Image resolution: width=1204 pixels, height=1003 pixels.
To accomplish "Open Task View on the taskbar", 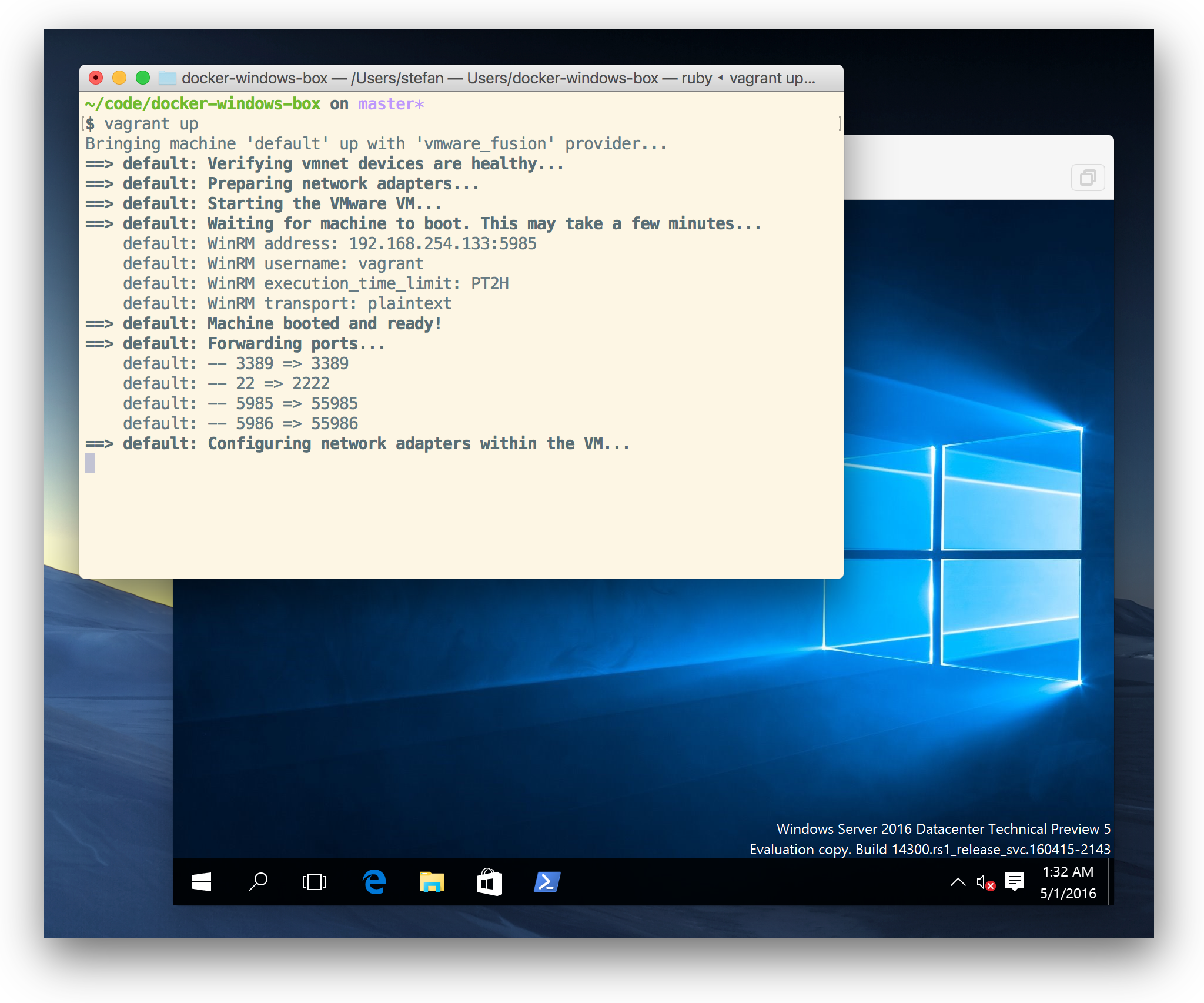I will click(x=314, y=882).
